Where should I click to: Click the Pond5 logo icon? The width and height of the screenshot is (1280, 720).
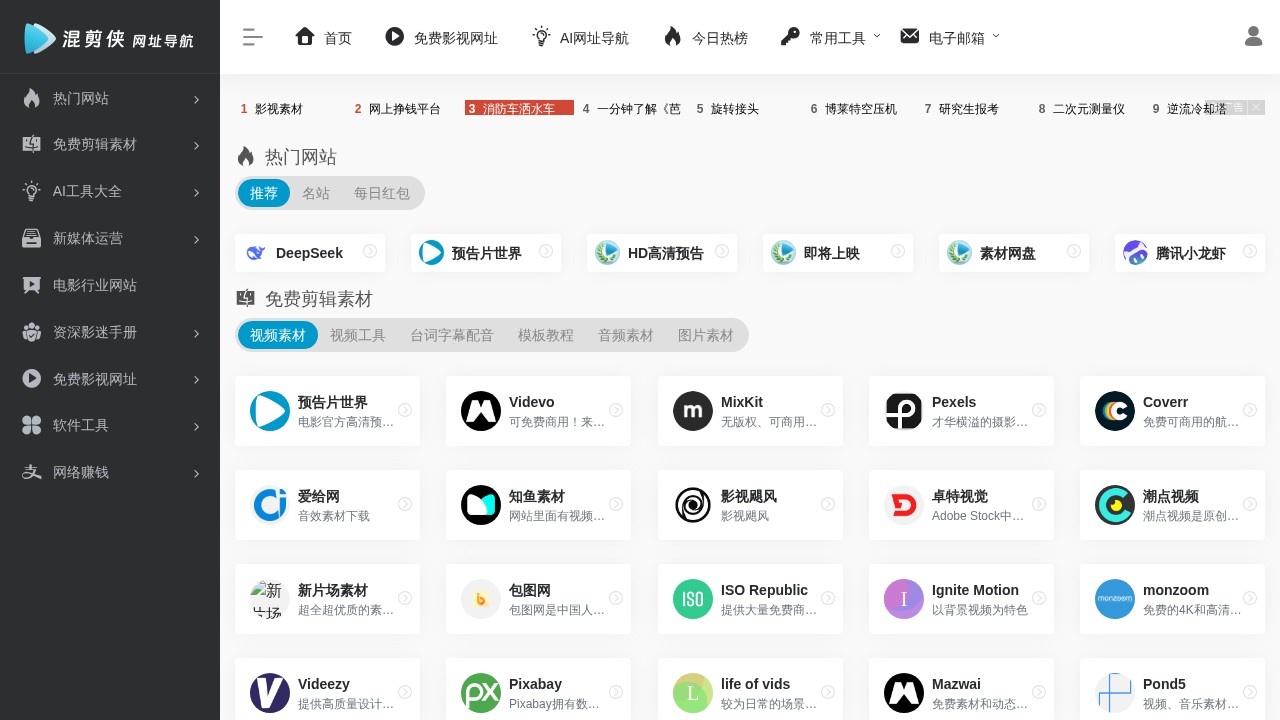1115,693
